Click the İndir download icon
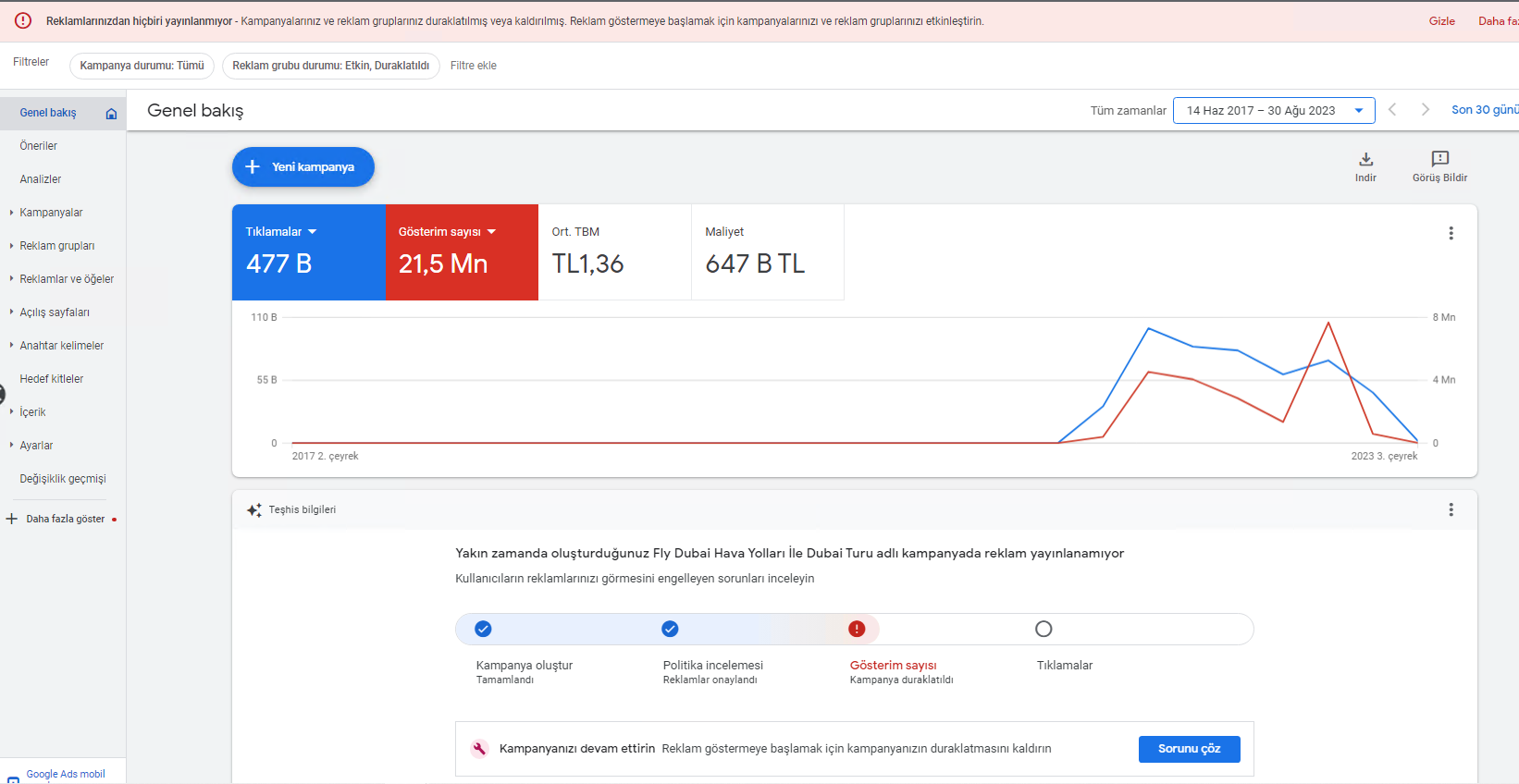1519x784 pixels. click(x=1365, y=159)
